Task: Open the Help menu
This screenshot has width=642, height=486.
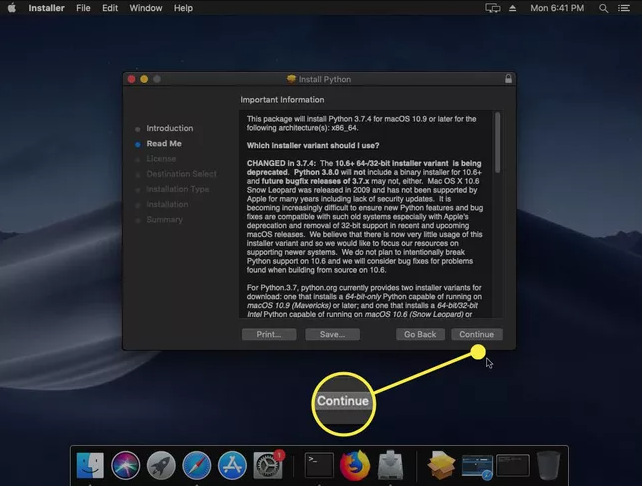Action: tap(183, 8)
